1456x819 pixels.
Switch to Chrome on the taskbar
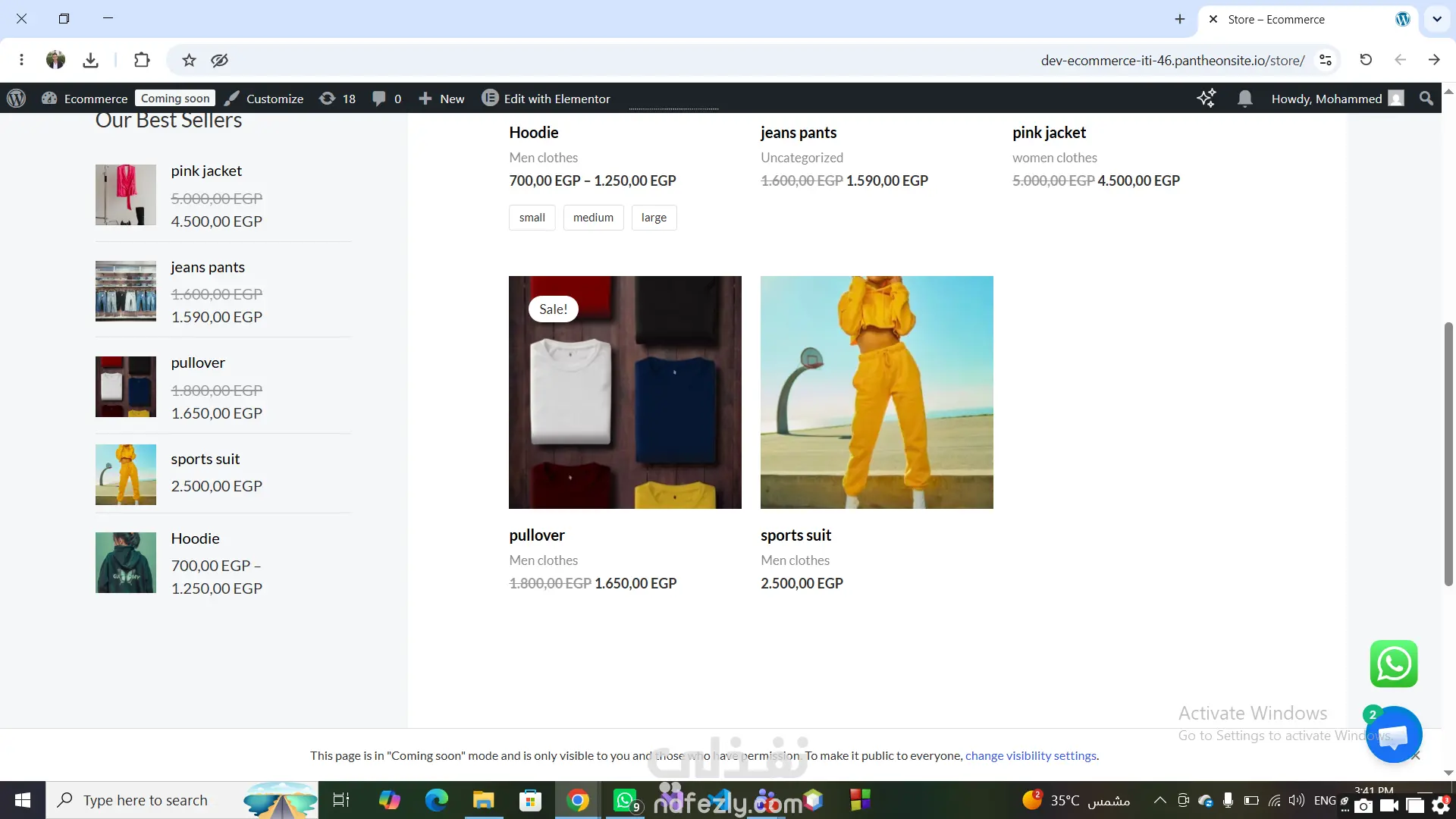tap(578, 800)
